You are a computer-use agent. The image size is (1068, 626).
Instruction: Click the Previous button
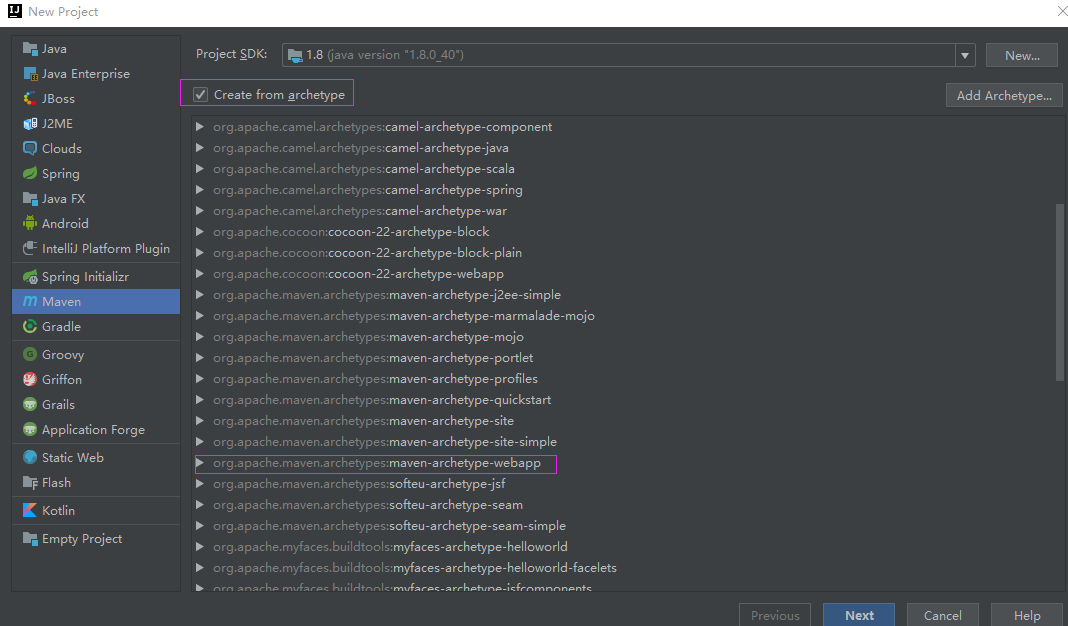(775, 615)
